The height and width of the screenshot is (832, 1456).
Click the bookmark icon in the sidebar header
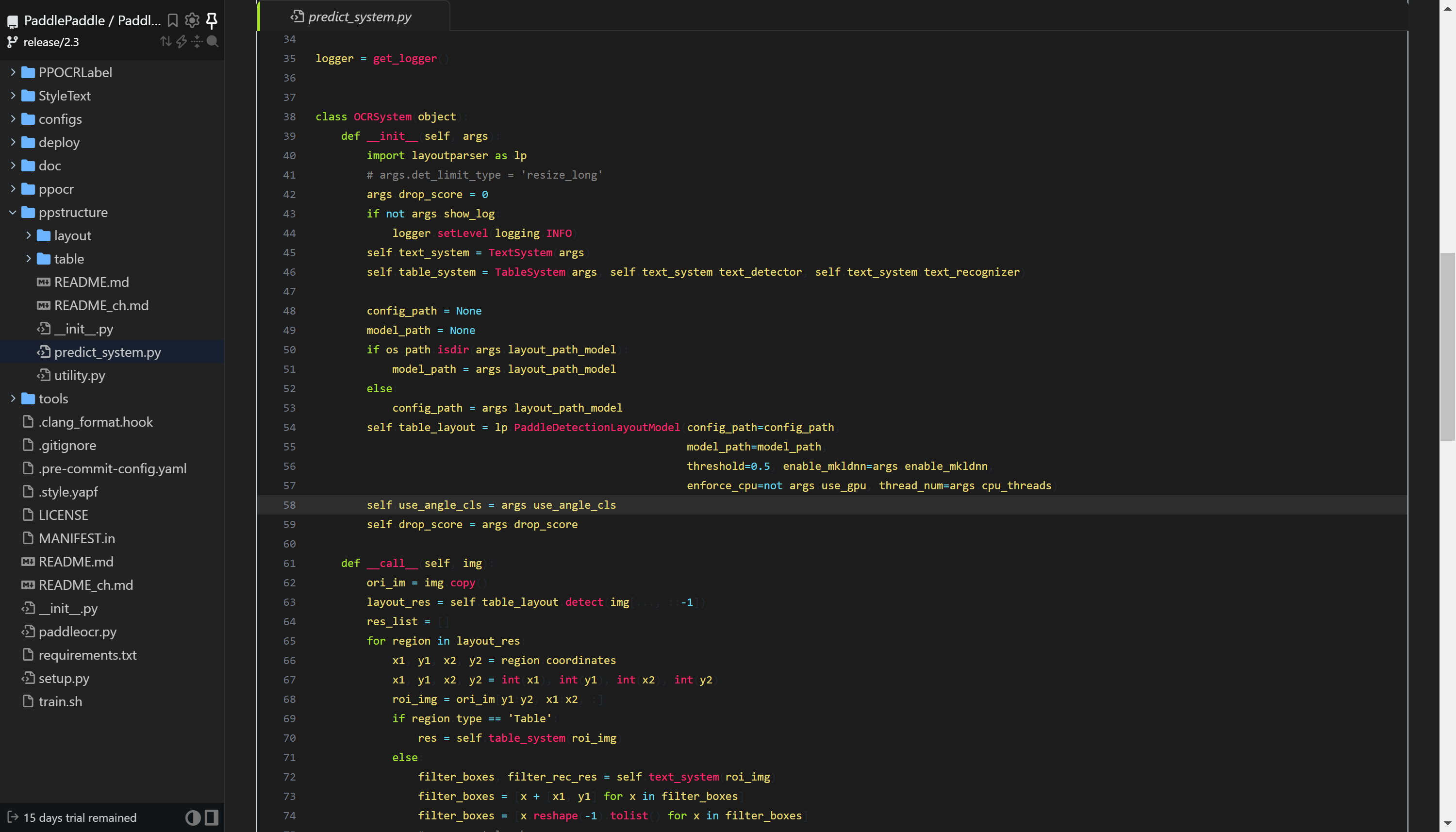[172, 20]
